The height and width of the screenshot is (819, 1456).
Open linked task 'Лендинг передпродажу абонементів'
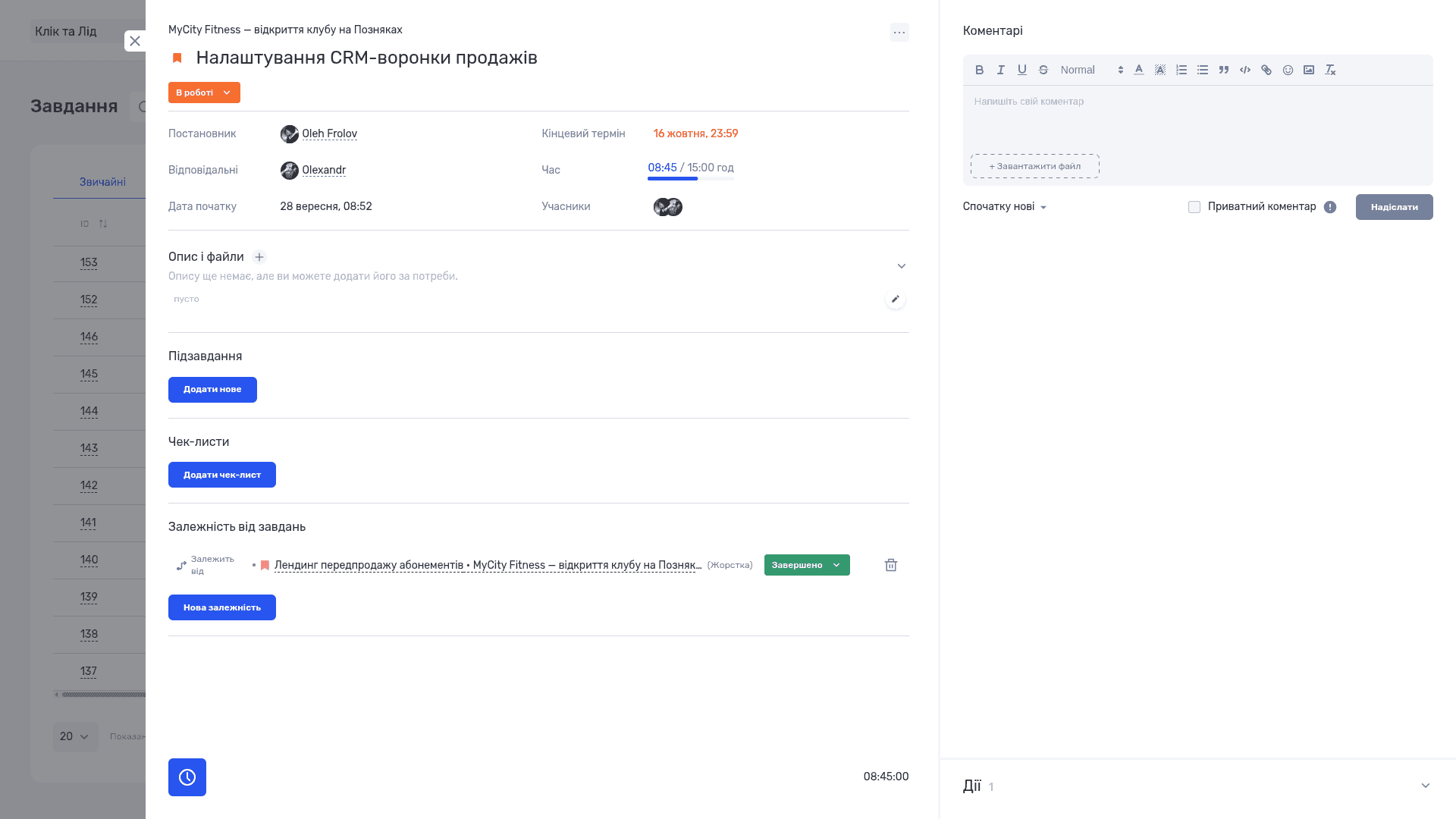[x=488, y=565]
